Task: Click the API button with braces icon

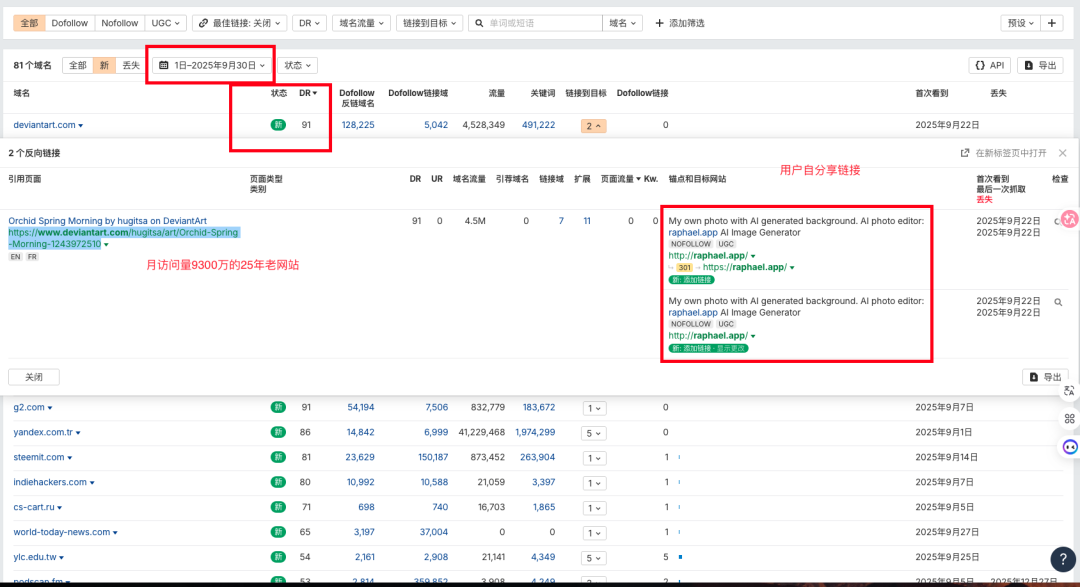Action: click(990, 65)
